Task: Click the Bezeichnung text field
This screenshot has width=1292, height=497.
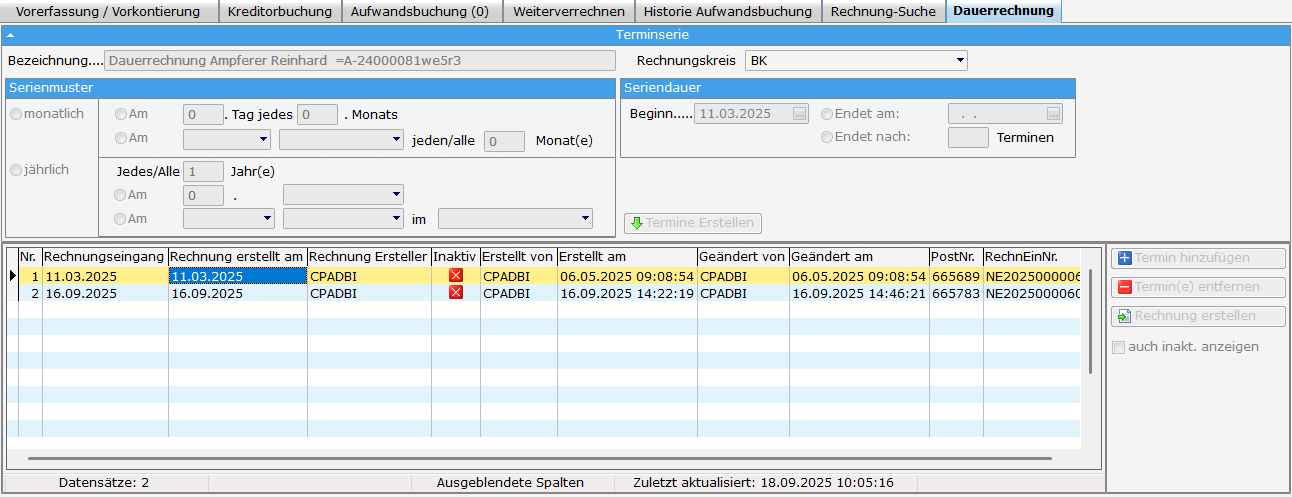Action: (x=360, y=60)
